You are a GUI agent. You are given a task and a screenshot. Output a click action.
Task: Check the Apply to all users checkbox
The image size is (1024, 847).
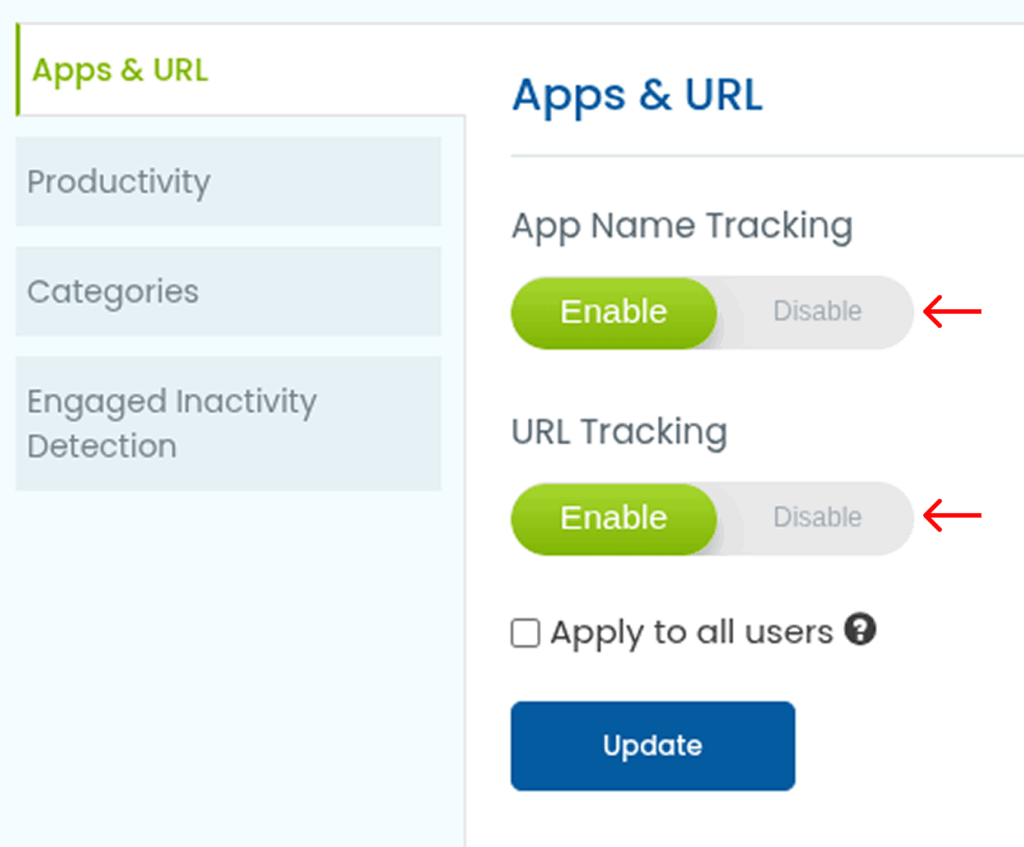tap(525, 633)
